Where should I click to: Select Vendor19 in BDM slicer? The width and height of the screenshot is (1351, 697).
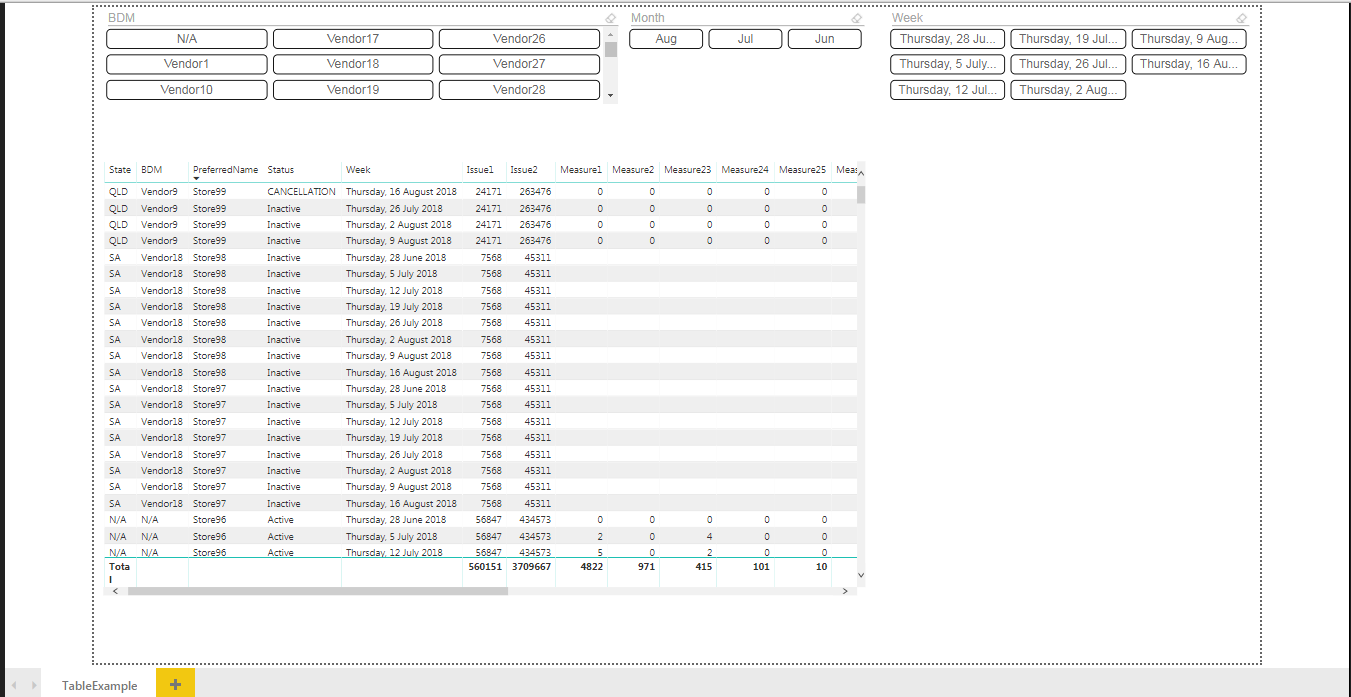[x=353, y=90]
